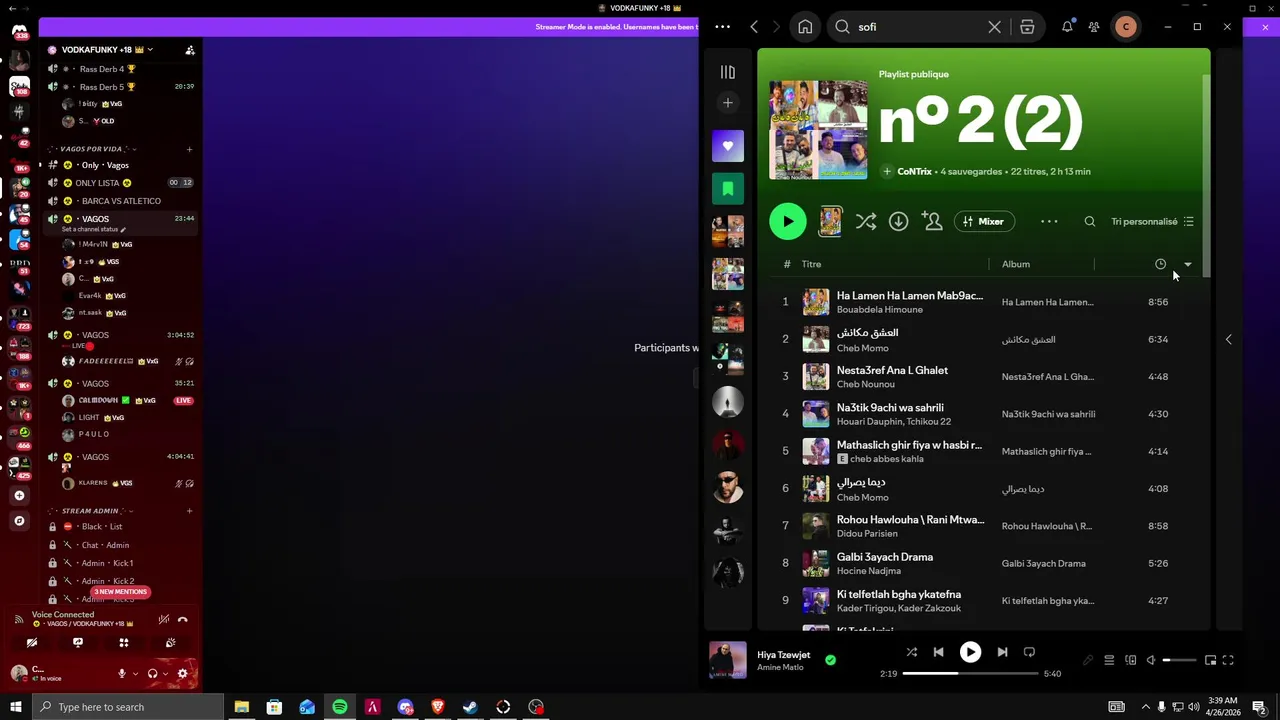Open Discord user settings gear
The width and height of the screenshot is (1280, 720).
[182, 674]
